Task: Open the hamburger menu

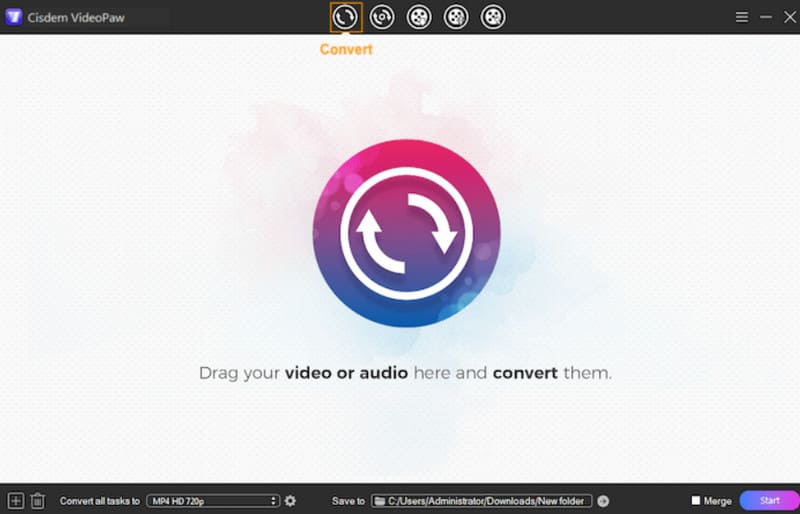Action: (742, 17)
